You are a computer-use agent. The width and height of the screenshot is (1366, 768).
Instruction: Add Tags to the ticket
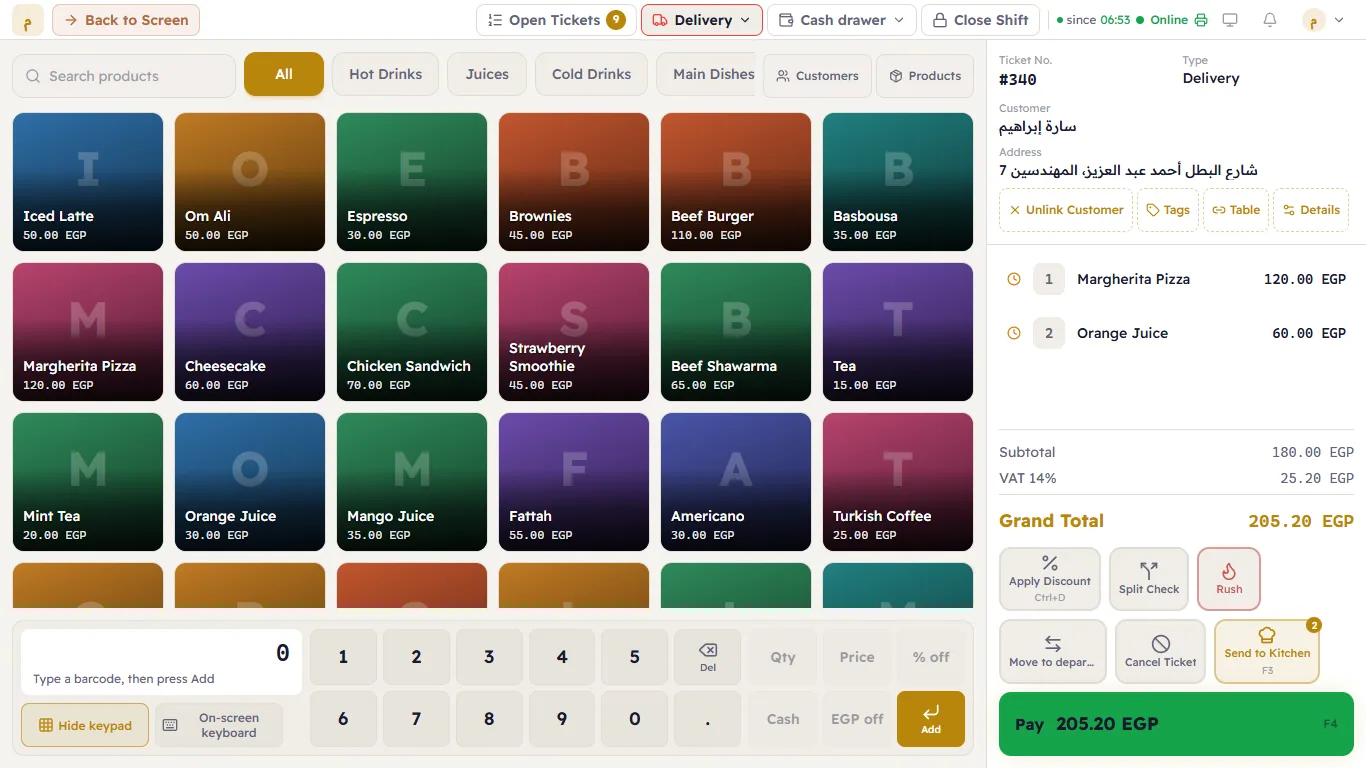1168,210
